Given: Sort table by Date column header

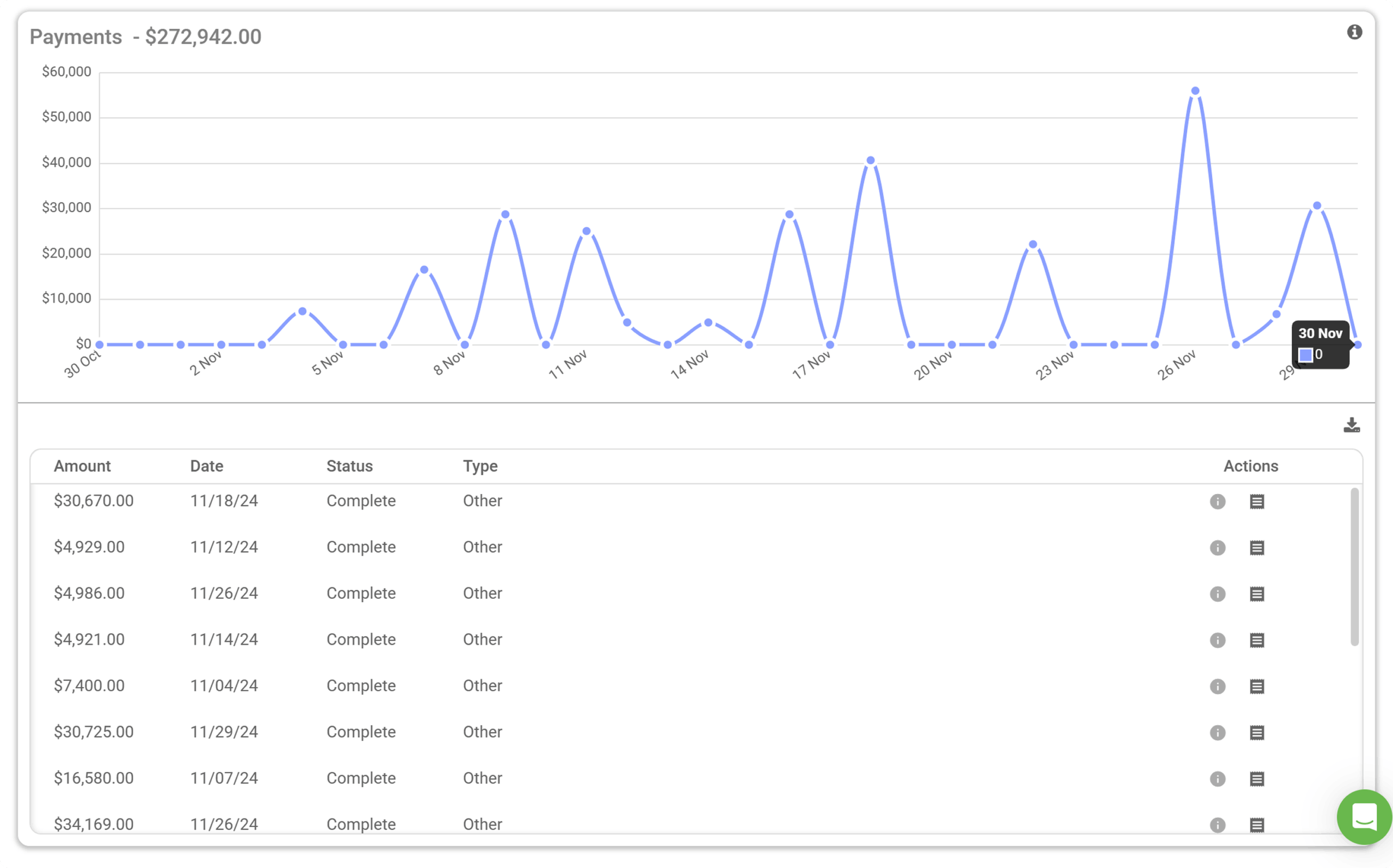Looking at the screenshot, I should [x=207, y=466].
